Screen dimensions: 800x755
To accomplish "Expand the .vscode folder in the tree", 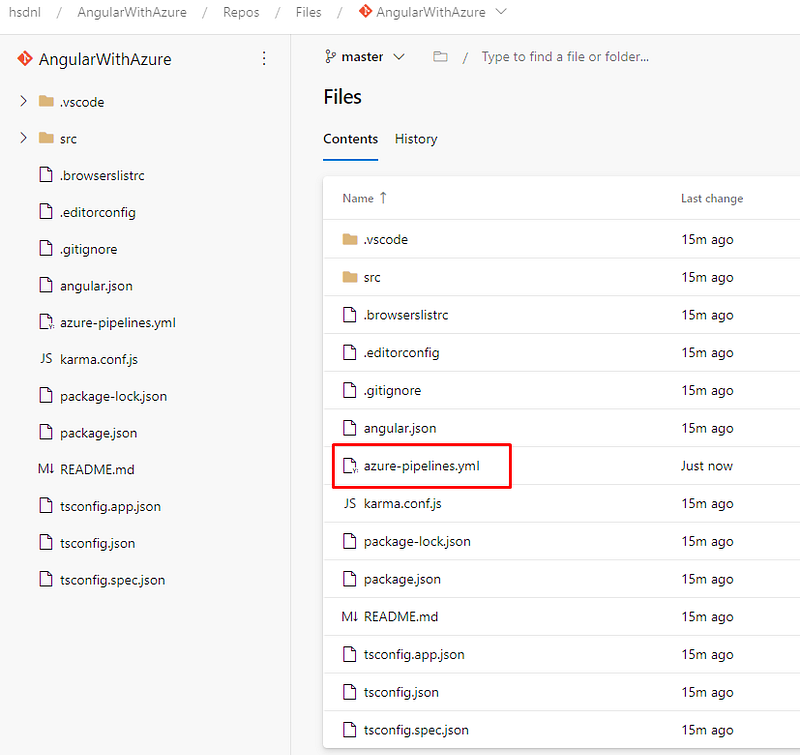I will point(23,101).
